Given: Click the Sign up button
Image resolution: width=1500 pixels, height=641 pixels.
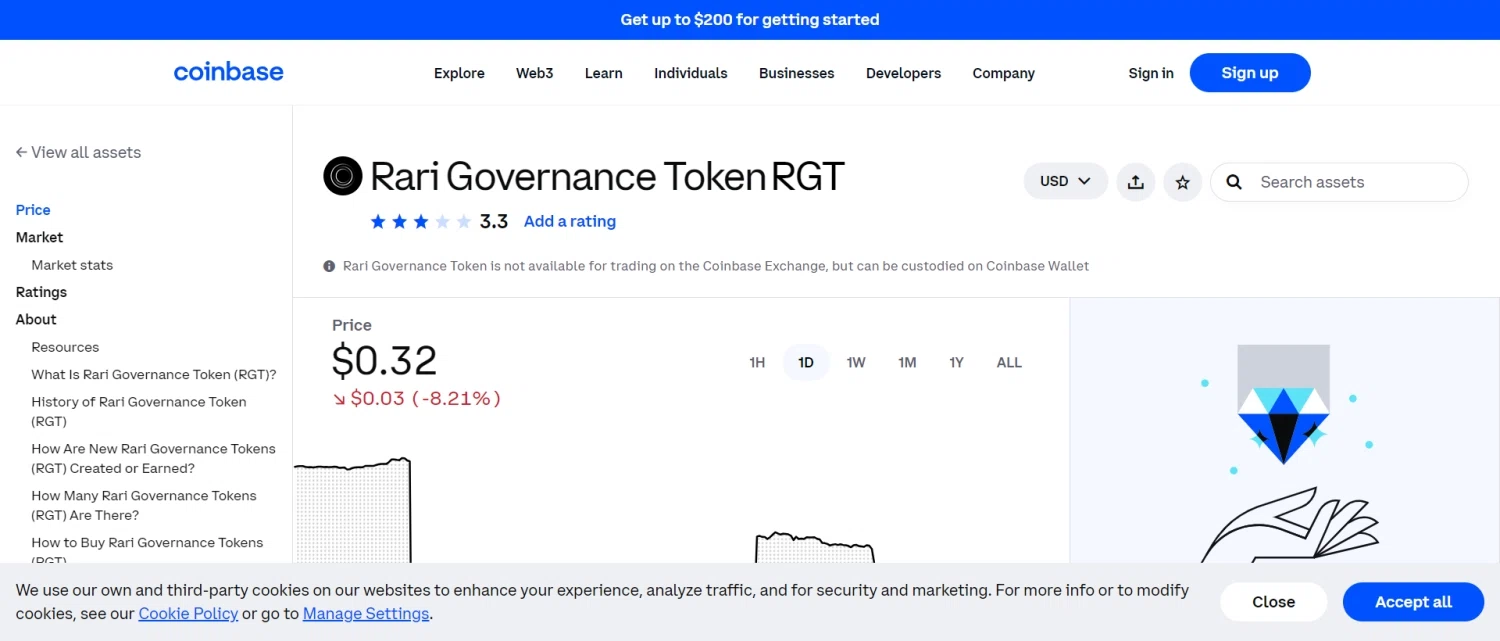Looking at the screenshot, I should (x=1250, y=73).
